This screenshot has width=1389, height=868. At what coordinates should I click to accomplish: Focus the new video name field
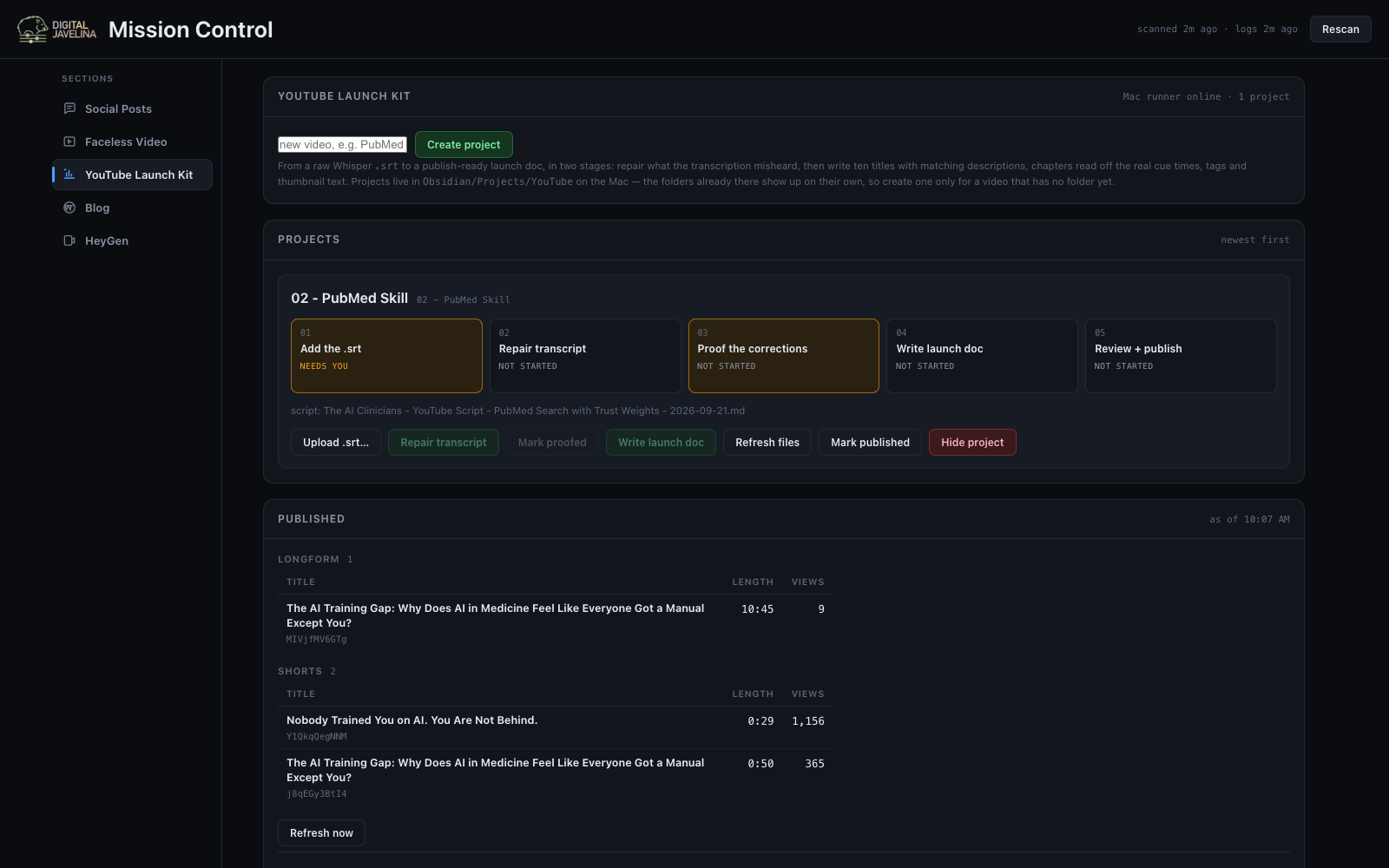coord(342,145)
